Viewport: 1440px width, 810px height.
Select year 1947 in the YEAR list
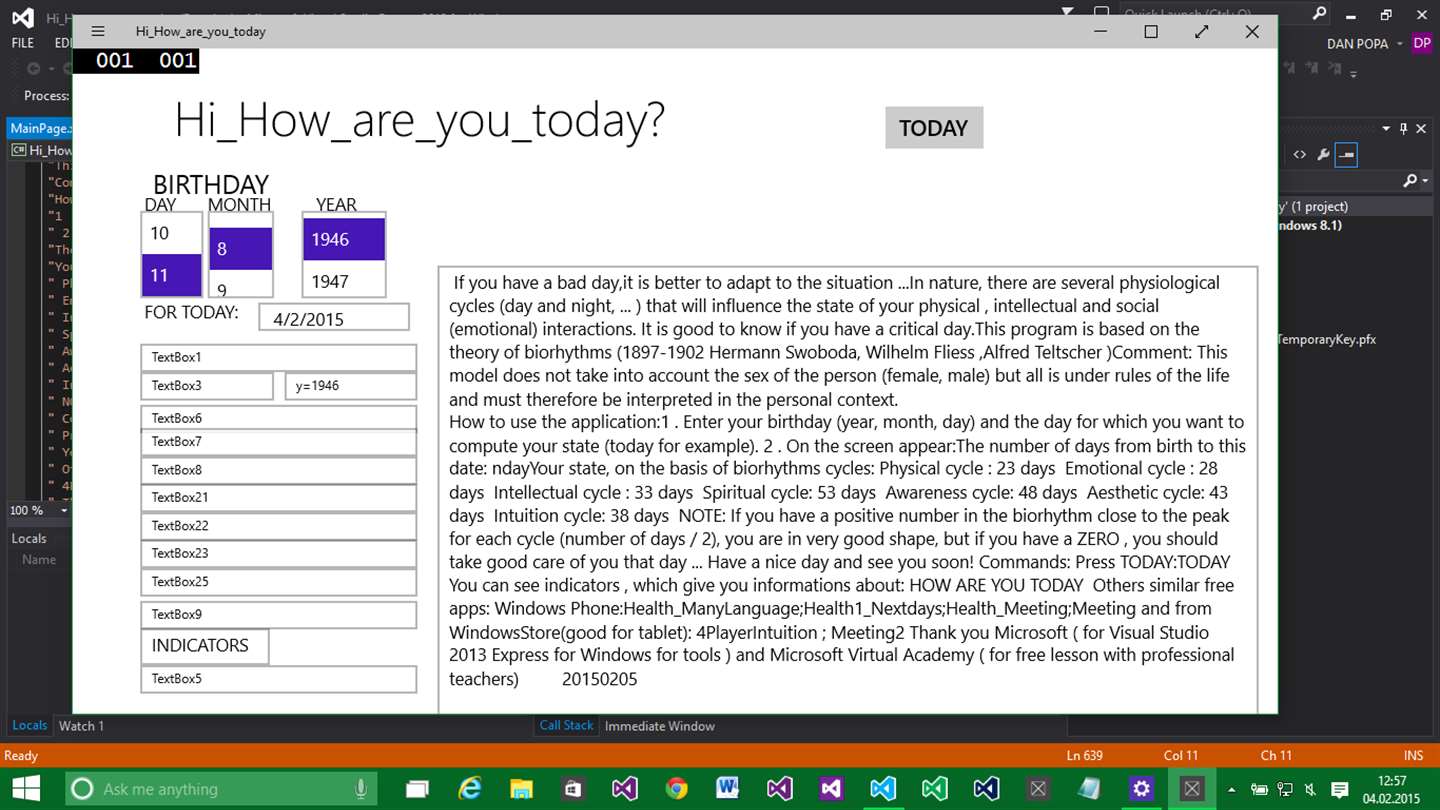click(344, 281)
